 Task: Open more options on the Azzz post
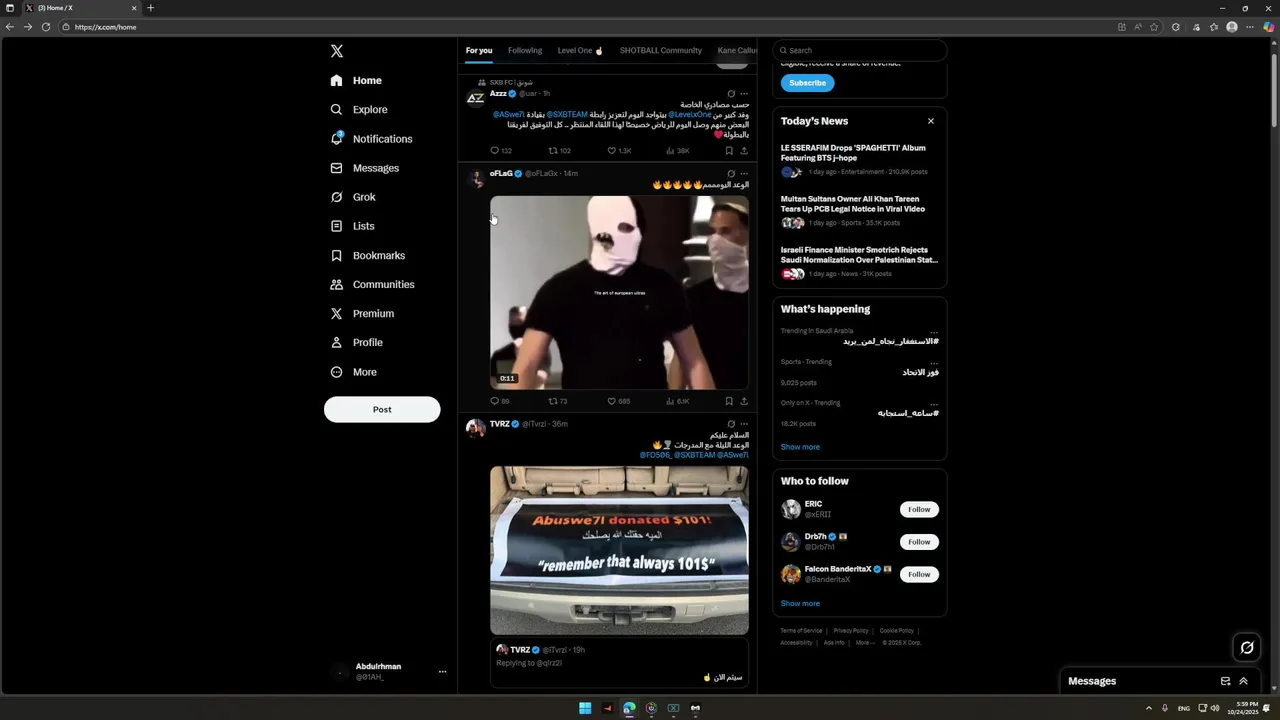(744, 94)
